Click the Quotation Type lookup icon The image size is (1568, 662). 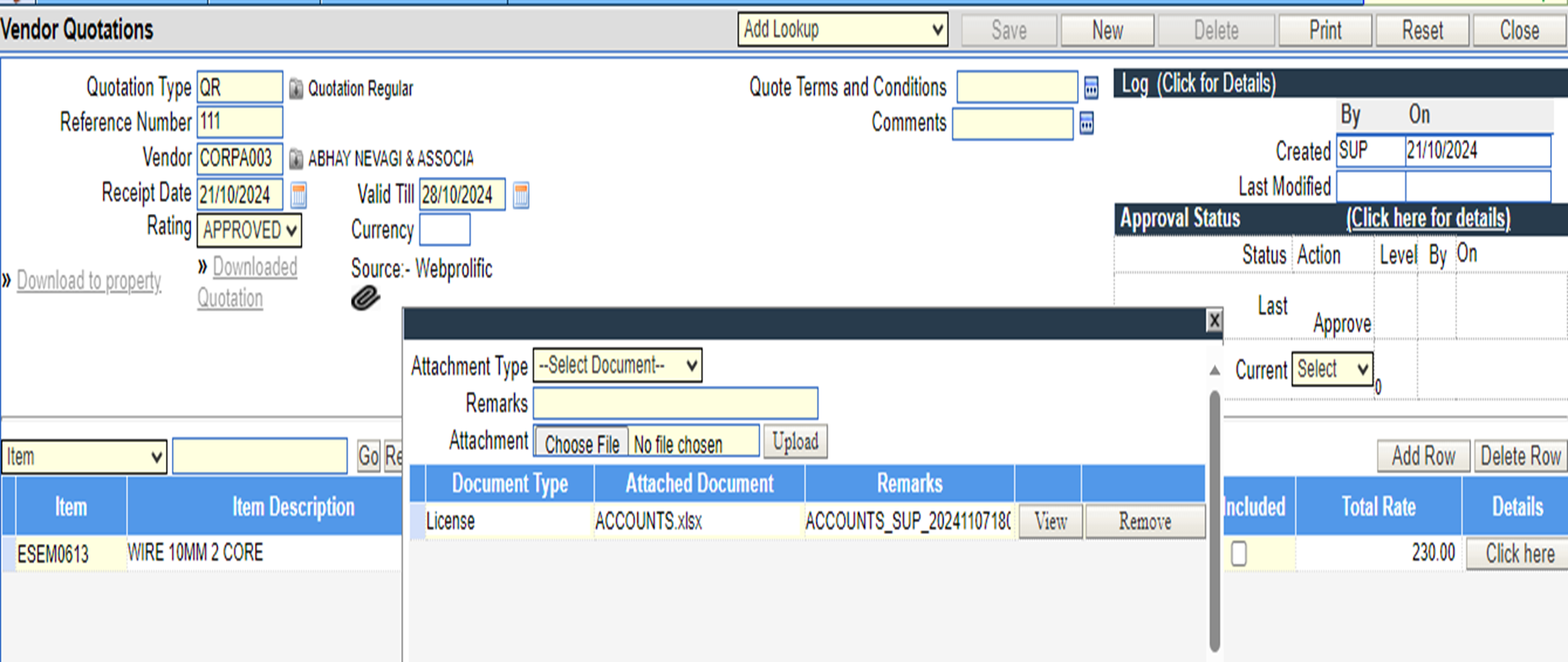296,88
